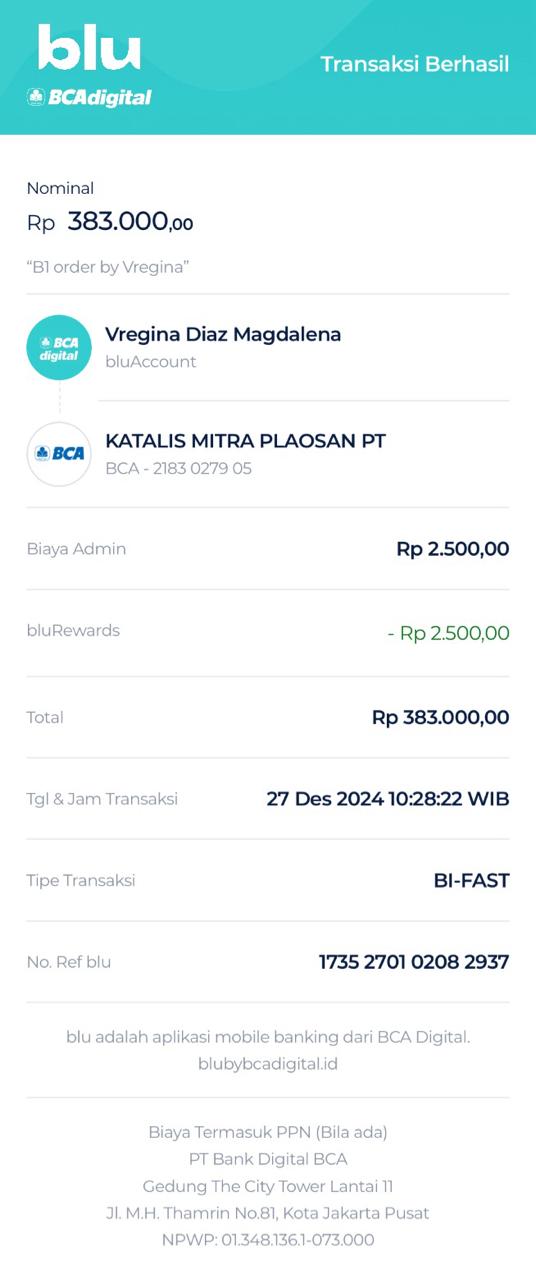
Task: Tap the BI-FAST transaction type value
Action: coord(471,881)
